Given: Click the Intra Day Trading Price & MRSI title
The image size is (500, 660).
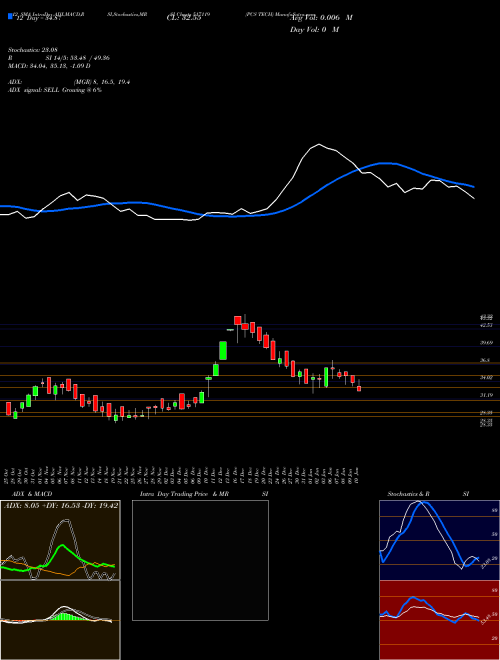Looking at the screenshot, I should point(204,494).
